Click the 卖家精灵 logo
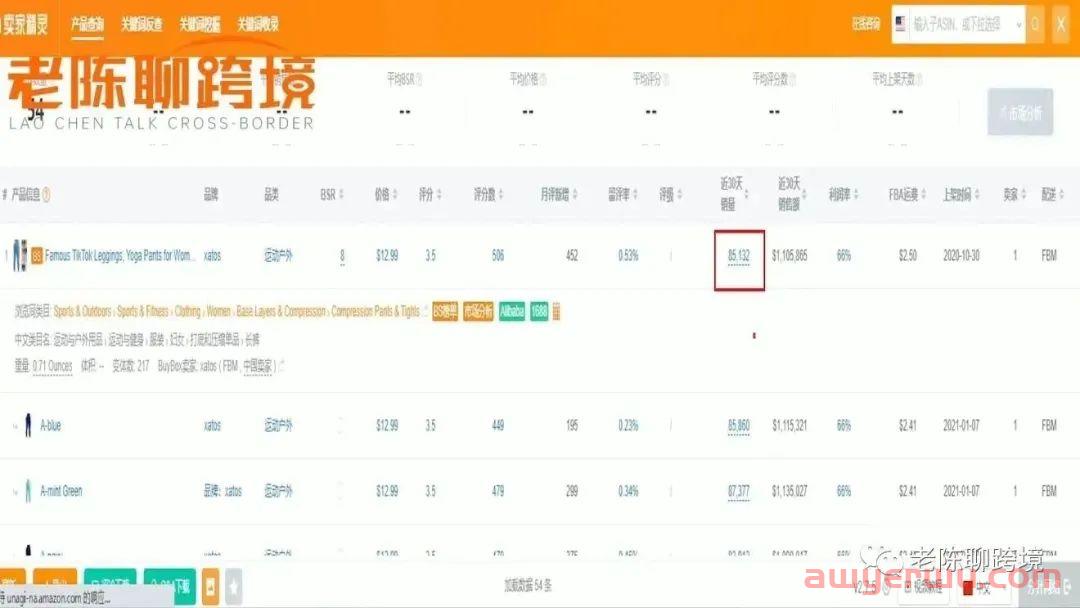 25,25
